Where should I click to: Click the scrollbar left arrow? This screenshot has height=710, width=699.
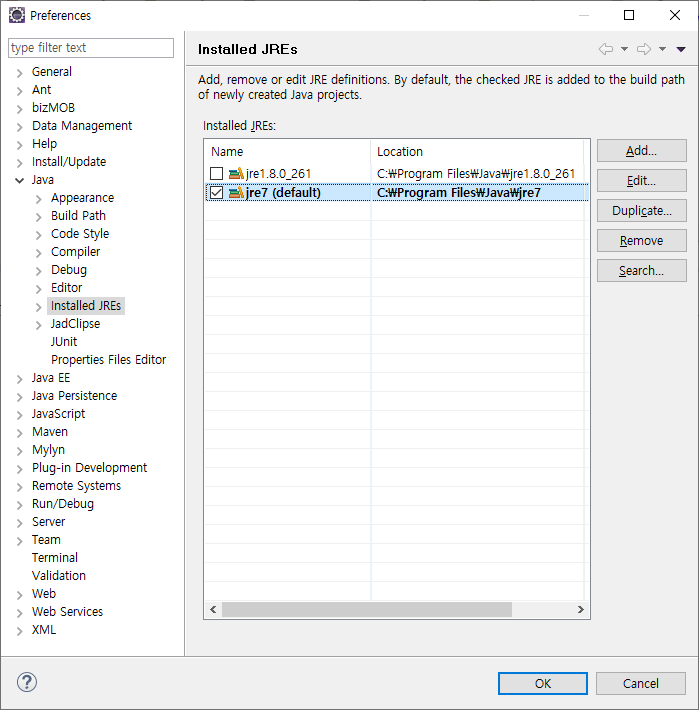213,609
